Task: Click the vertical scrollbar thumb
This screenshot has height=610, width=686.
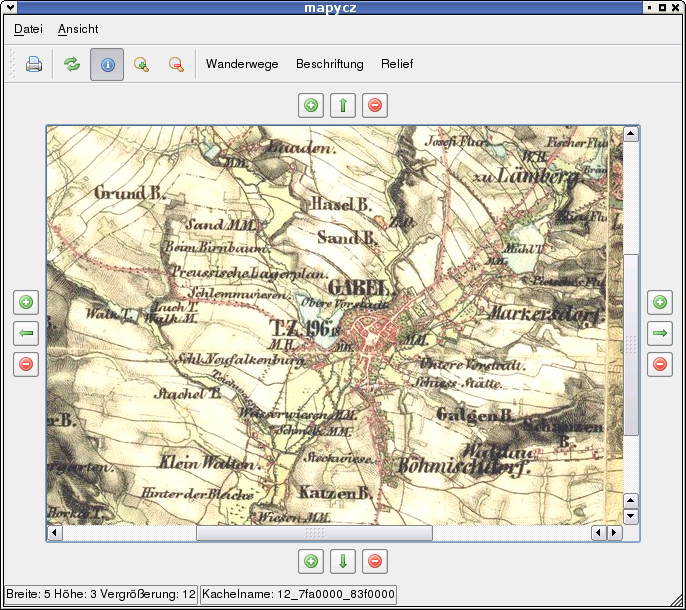Action: click(x=631, y=344)
